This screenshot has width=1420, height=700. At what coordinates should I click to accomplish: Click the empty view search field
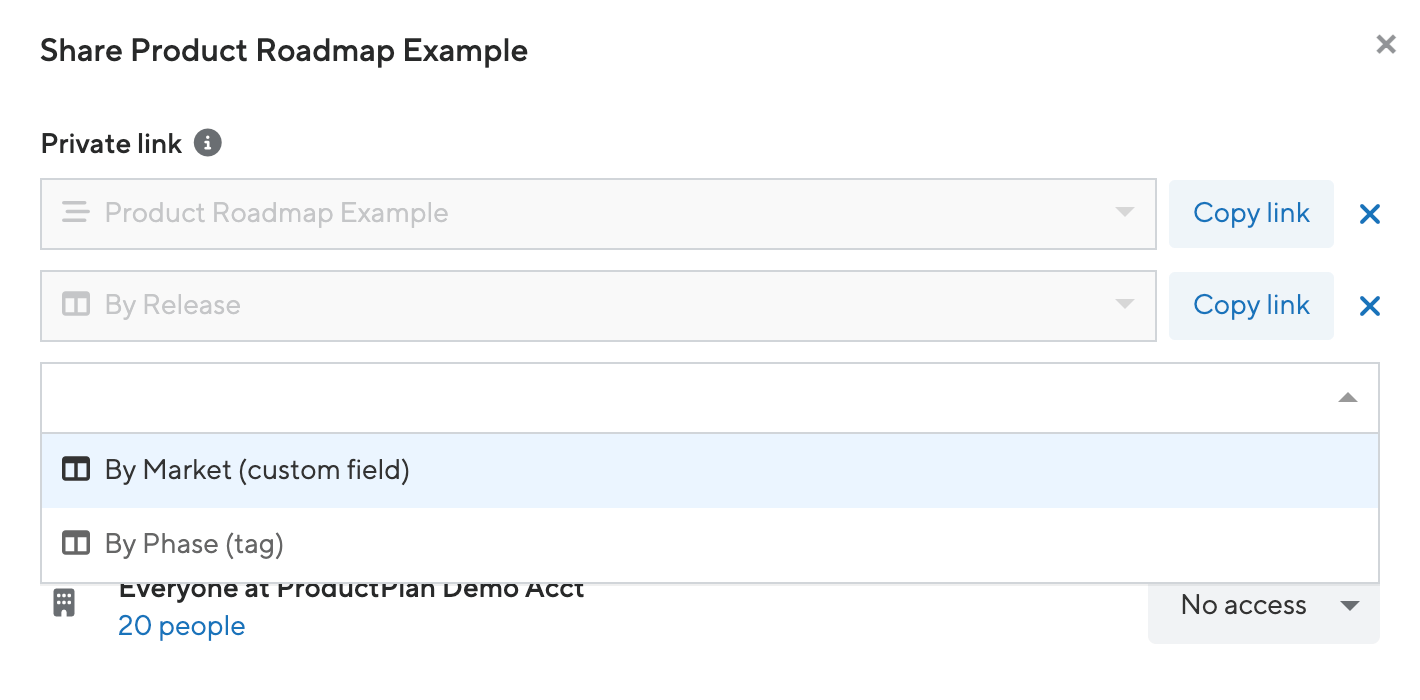click(x=680, y=398)
